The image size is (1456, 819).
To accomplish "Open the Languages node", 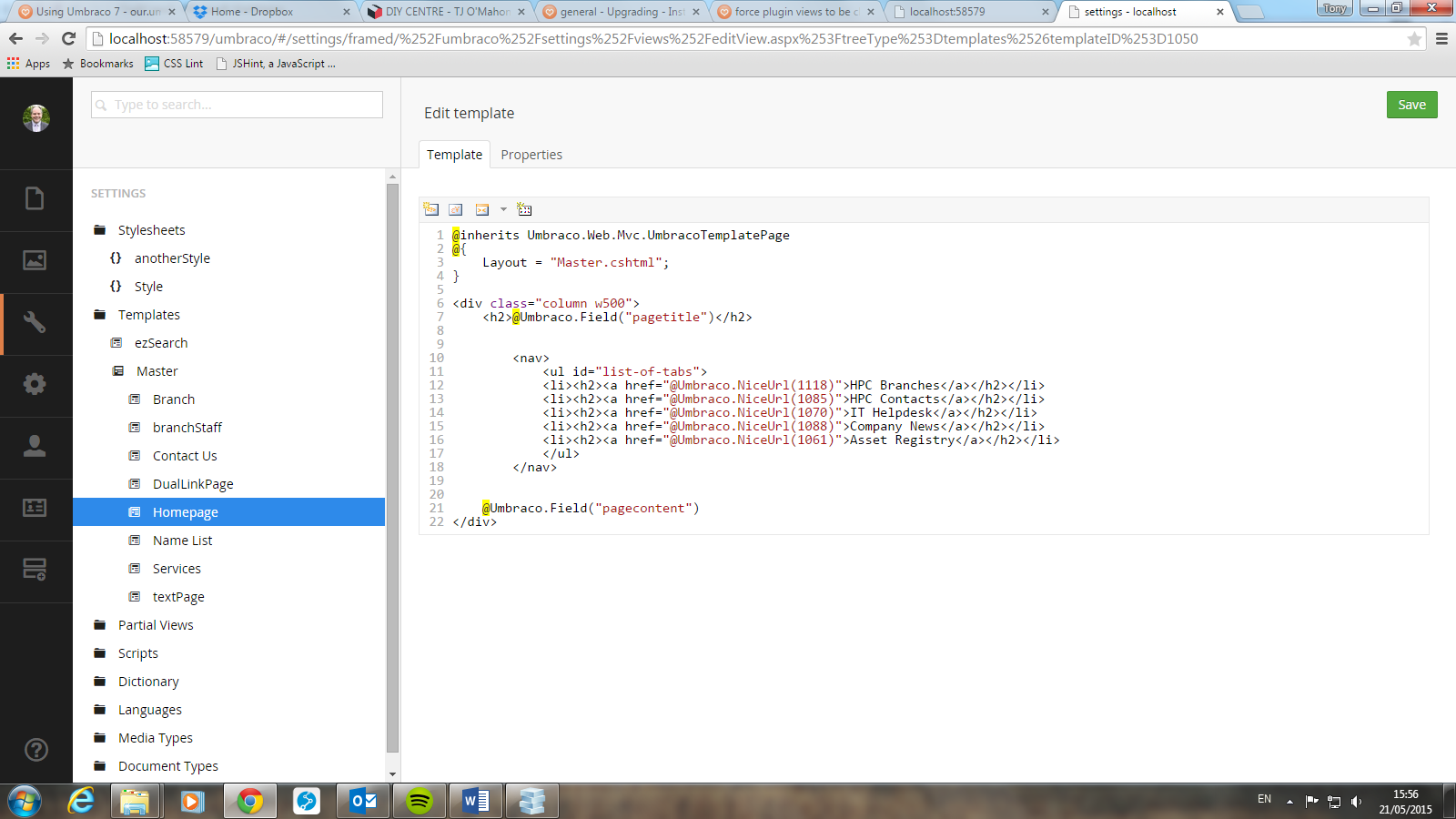I will 150,710.
